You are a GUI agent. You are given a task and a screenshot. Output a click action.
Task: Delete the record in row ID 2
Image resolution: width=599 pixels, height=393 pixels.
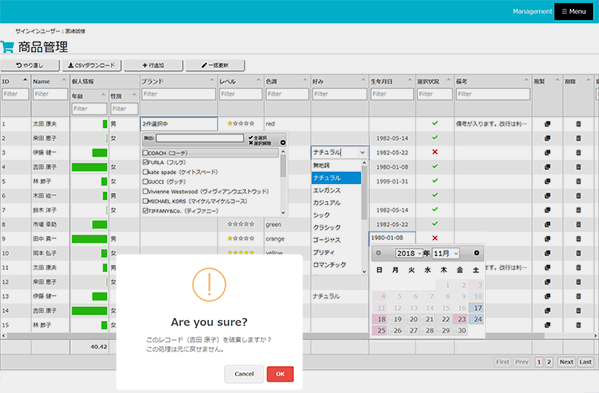coord(578,138)
